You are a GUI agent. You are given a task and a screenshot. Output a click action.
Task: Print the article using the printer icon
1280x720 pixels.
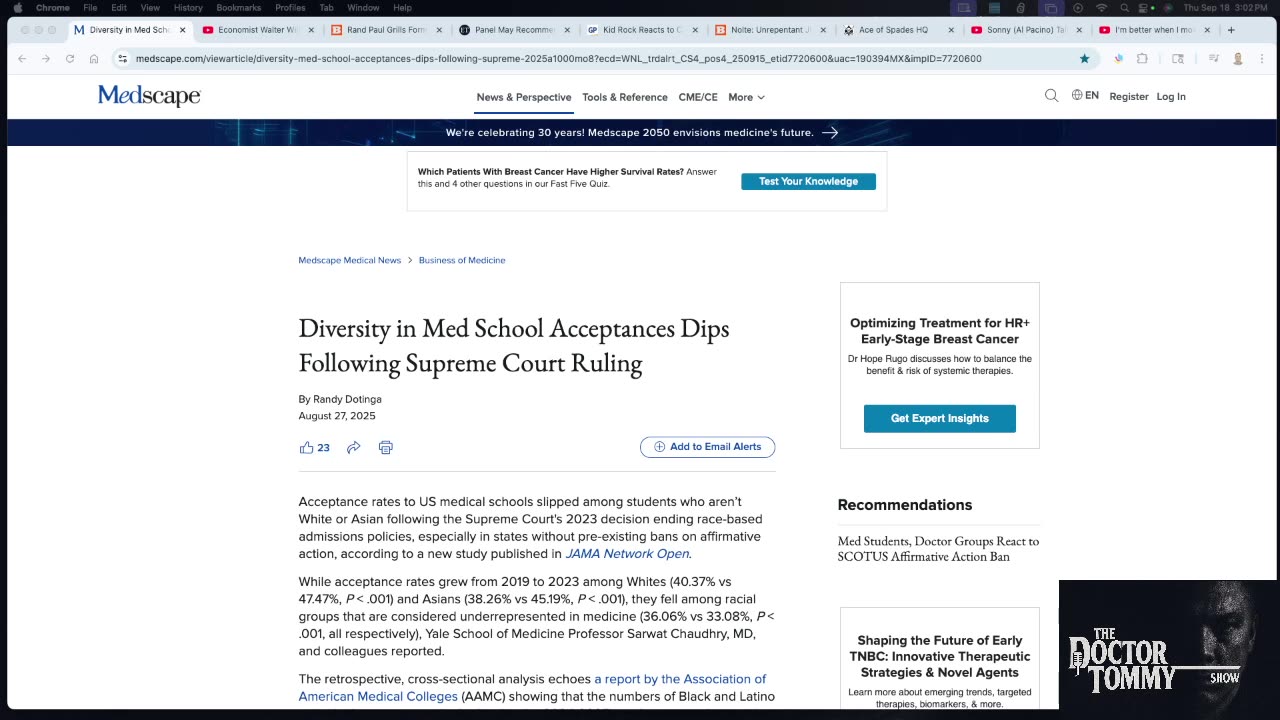click(x=386, y=447)
